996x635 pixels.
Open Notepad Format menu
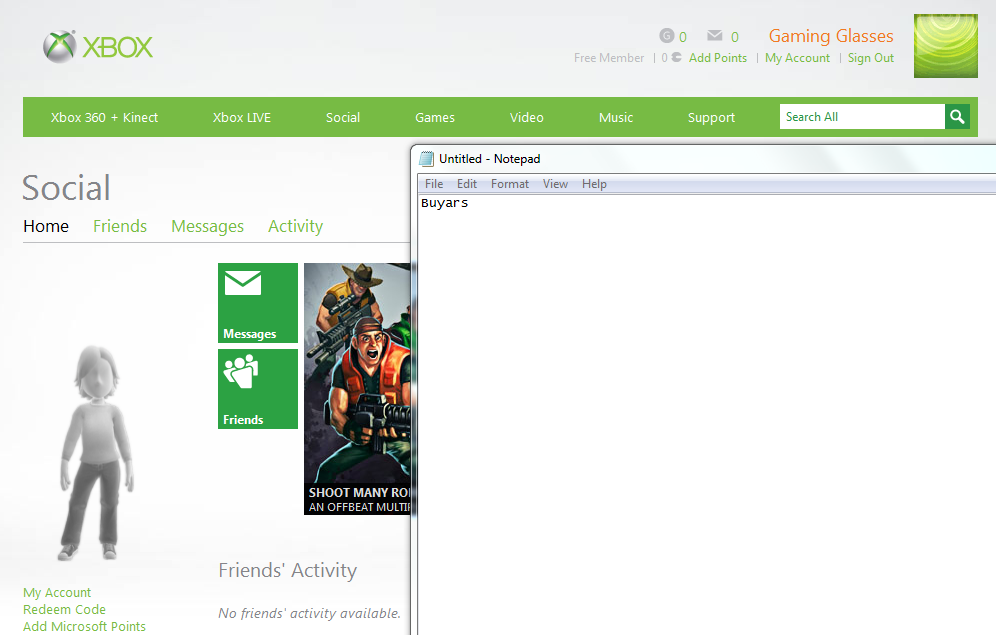[x=509, y=184]
